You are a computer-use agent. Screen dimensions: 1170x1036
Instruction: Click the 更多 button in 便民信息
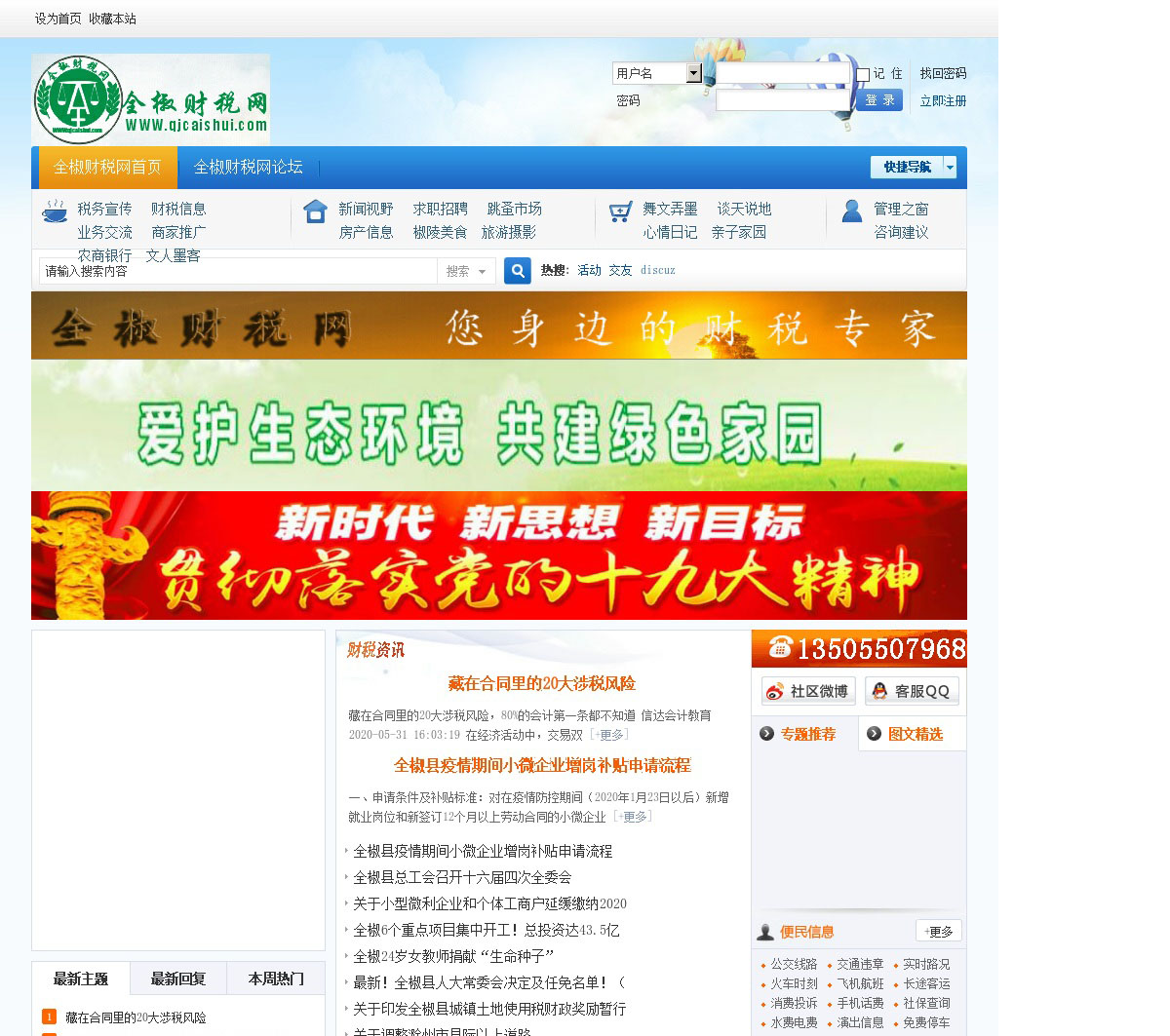tap(939, 931)
